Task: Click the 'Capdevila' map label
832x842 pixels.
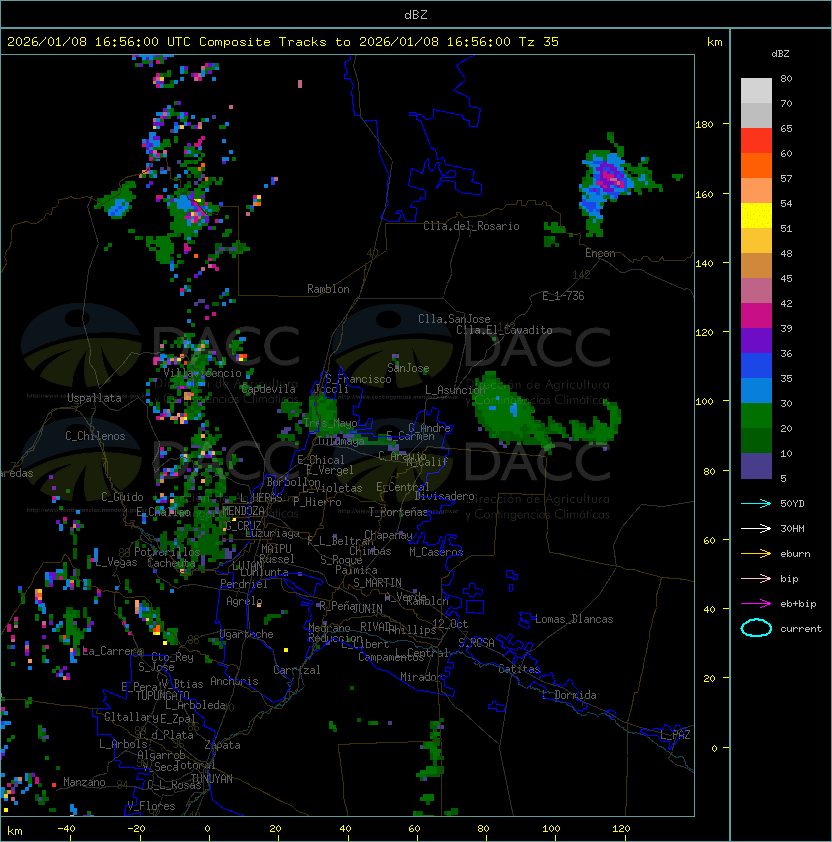Action: click(x=269, y=389)
